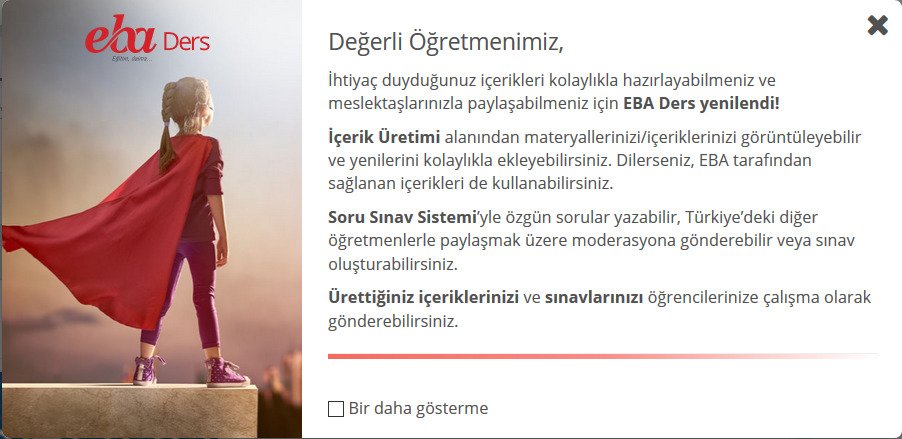Enable the 'Bir daha gösterme' checkbox
The image size is (902, 439).
click(x=336, y=408)
